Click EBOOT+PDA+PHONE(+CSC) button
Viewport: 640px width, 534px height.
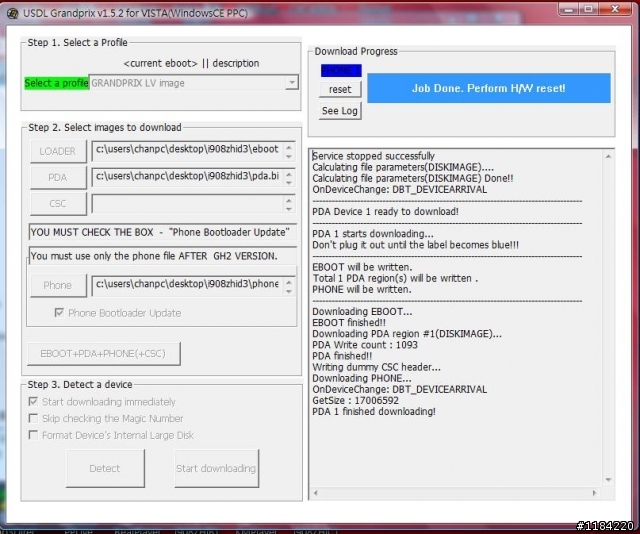coord(103,354)
